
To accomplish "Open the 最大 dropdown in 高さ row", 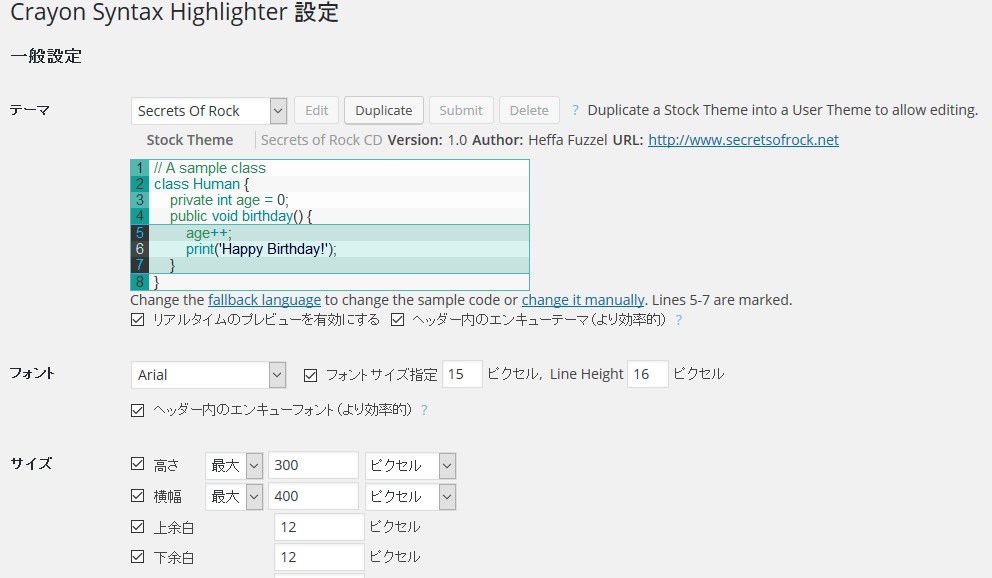I will 234,466.
